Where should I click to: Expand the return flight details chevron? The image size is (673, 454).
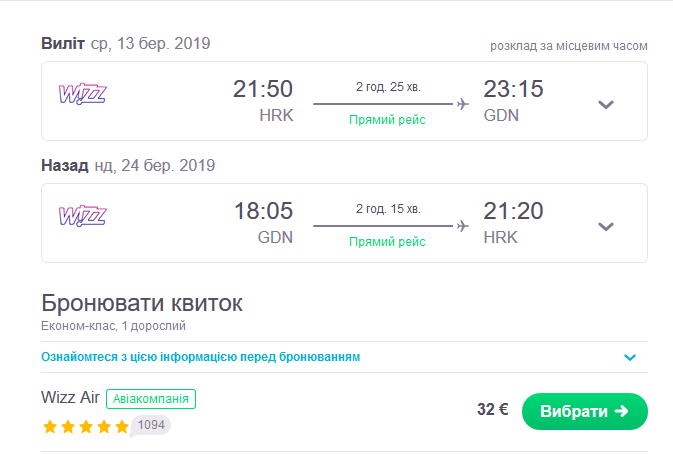point(605,226)
